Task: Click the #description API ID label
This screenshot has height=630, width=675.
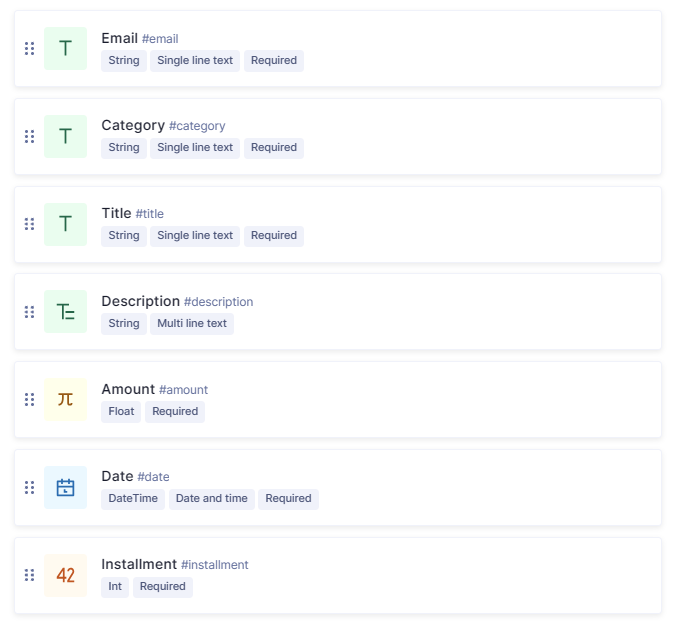Action: [x=219, y=302]
